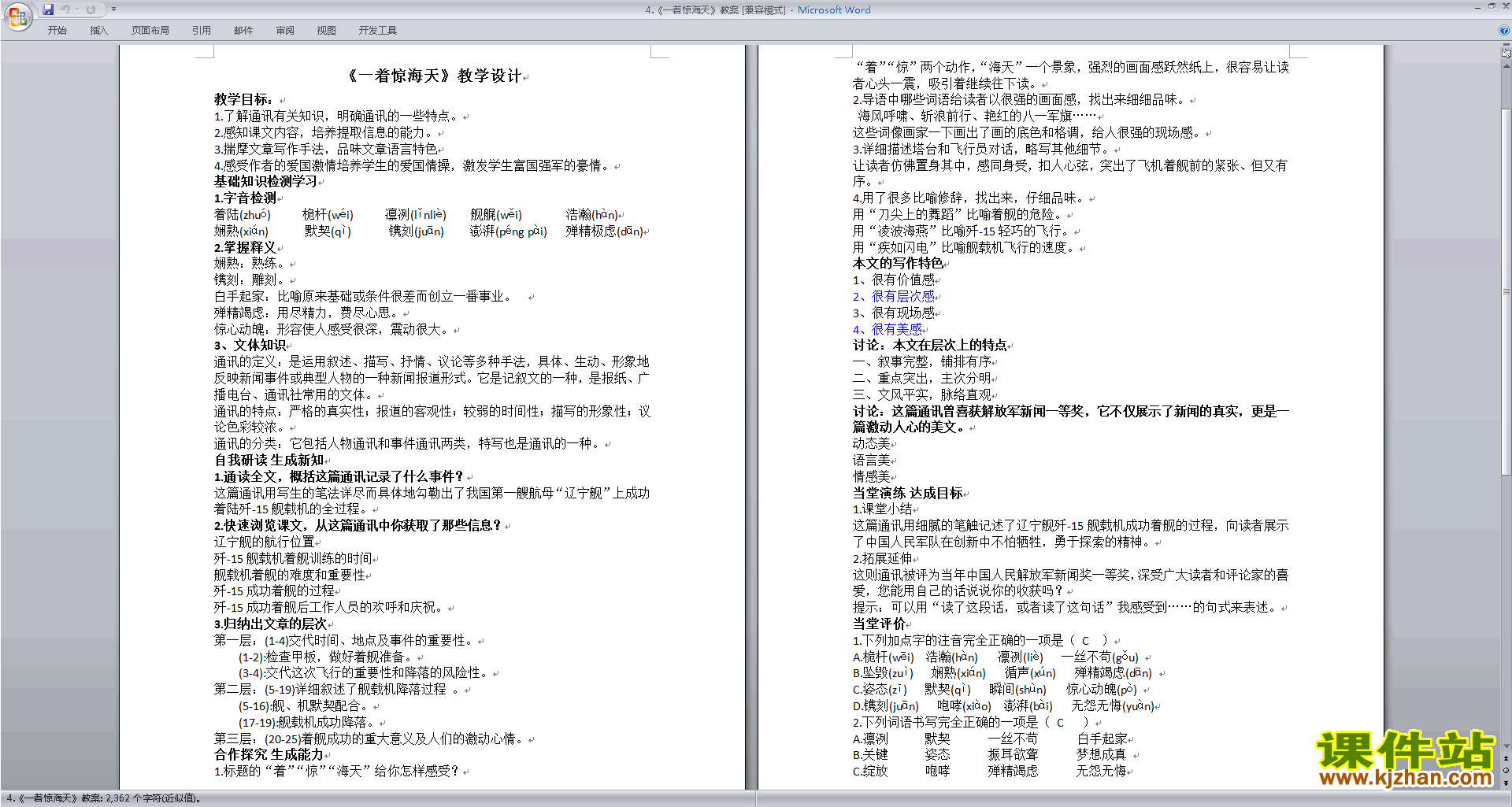Open the Select Browse Object round button
Image resolution: width=1512 pixels, height=807 pixels.
tap(1506, 770)
